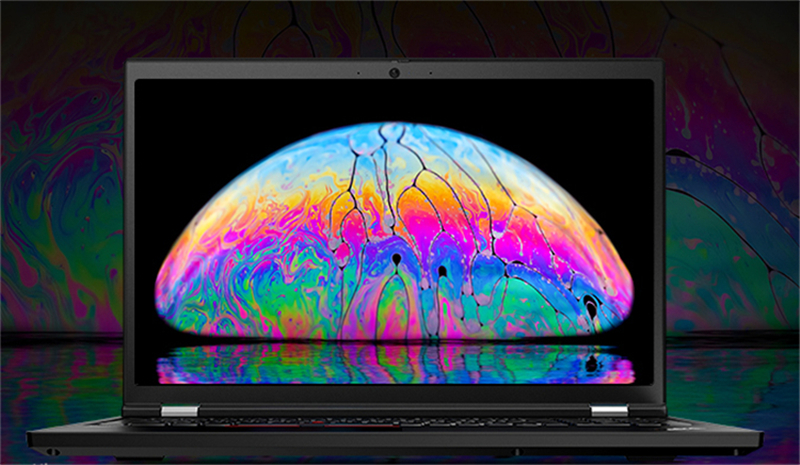Click the bubble's reflection on the screen

[x=395, y=364]
